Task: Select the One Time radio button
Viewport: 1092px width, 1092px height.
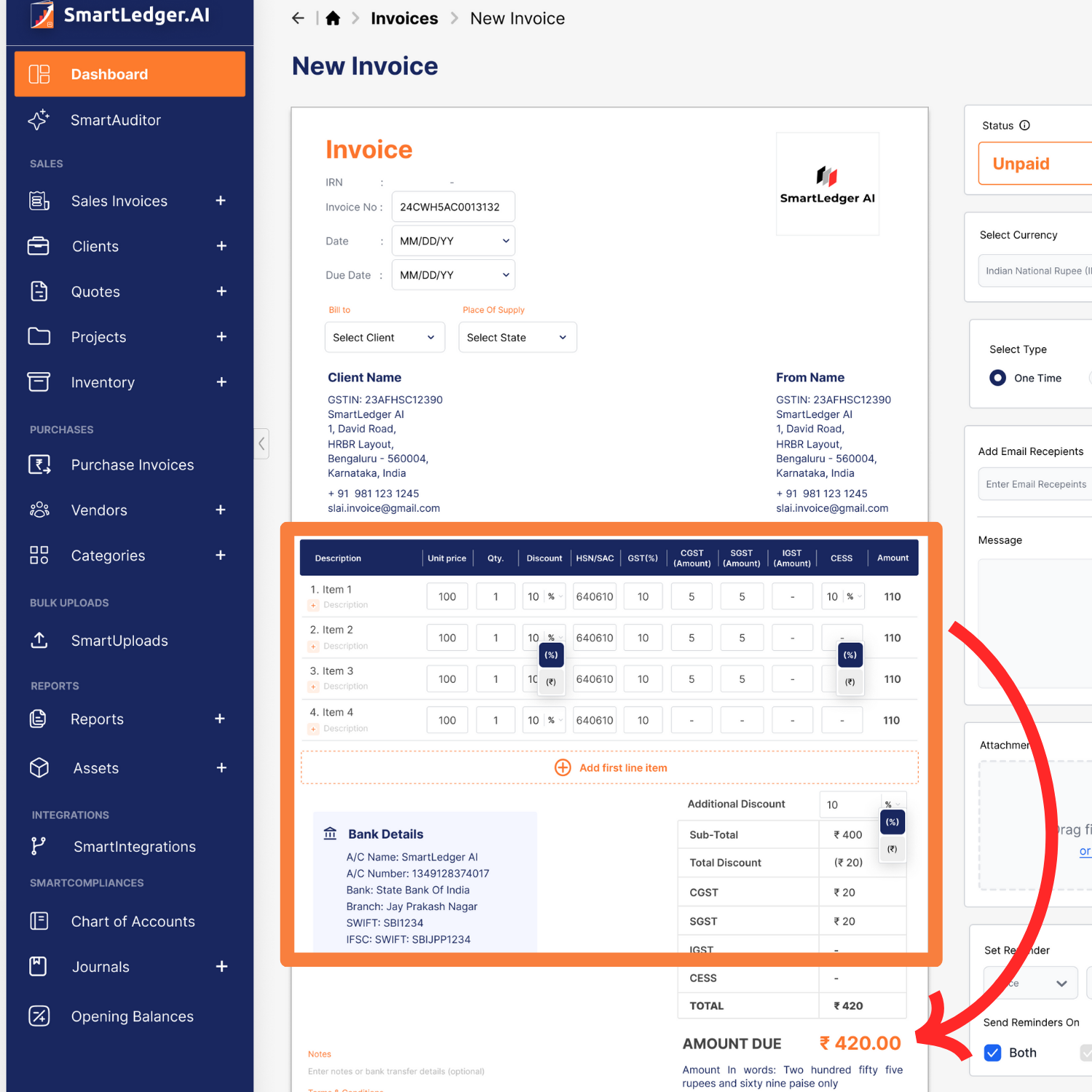Action: click(998, 378)
